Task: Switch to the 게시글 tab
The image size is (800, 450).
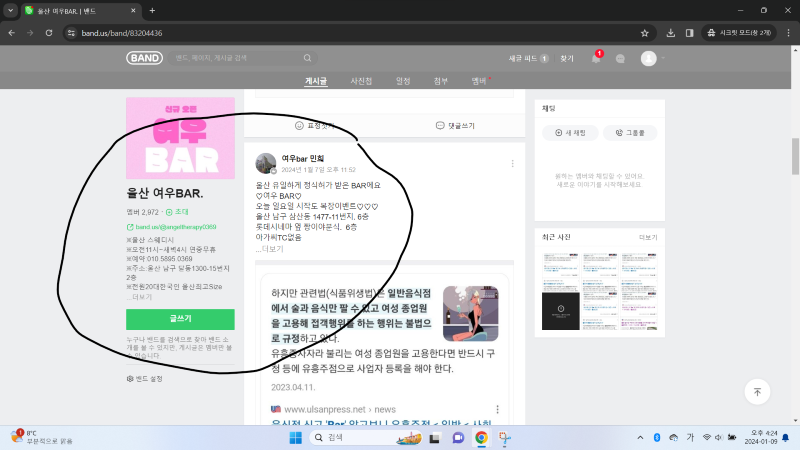Action: pyautogui.click(x=316, y=81)
